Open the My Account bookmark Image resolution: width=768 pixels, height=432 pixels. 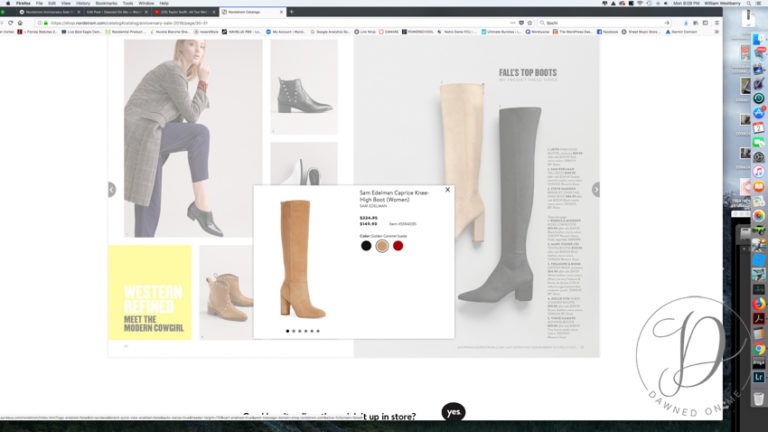click(x=285, y=32)
